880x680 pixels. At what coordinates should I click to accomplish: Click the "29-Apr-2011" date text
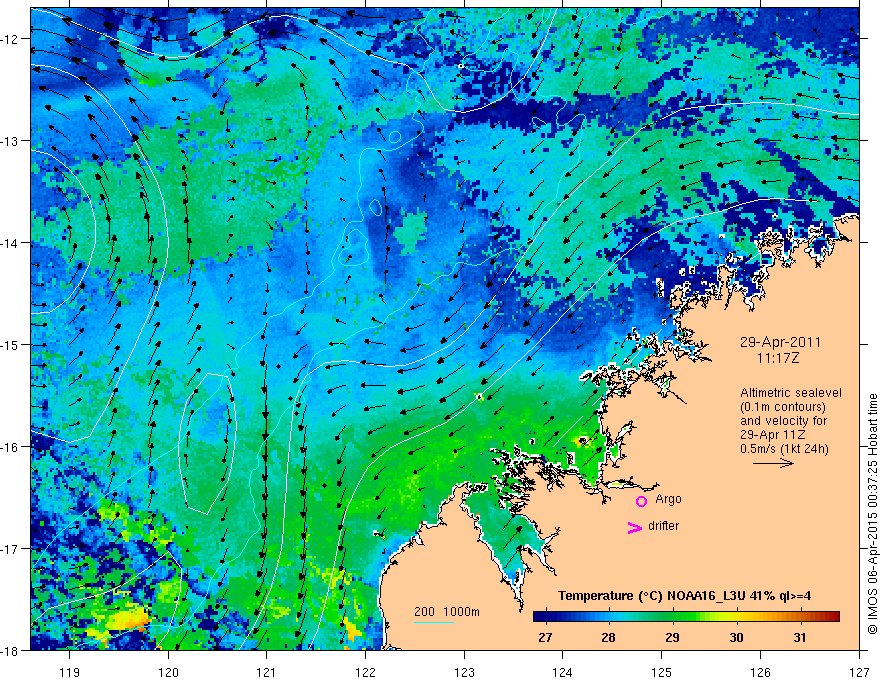pos(780,342)
